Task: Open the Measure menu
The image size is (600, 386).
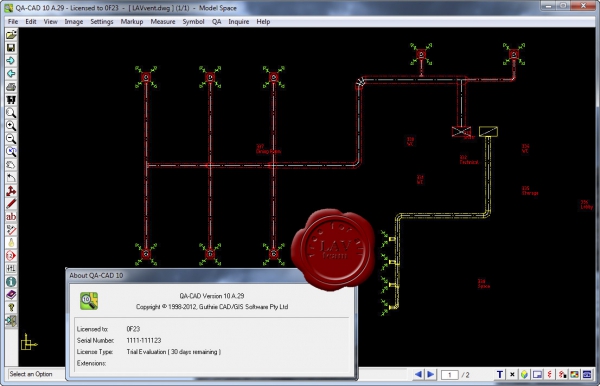Action: (163, 22)
